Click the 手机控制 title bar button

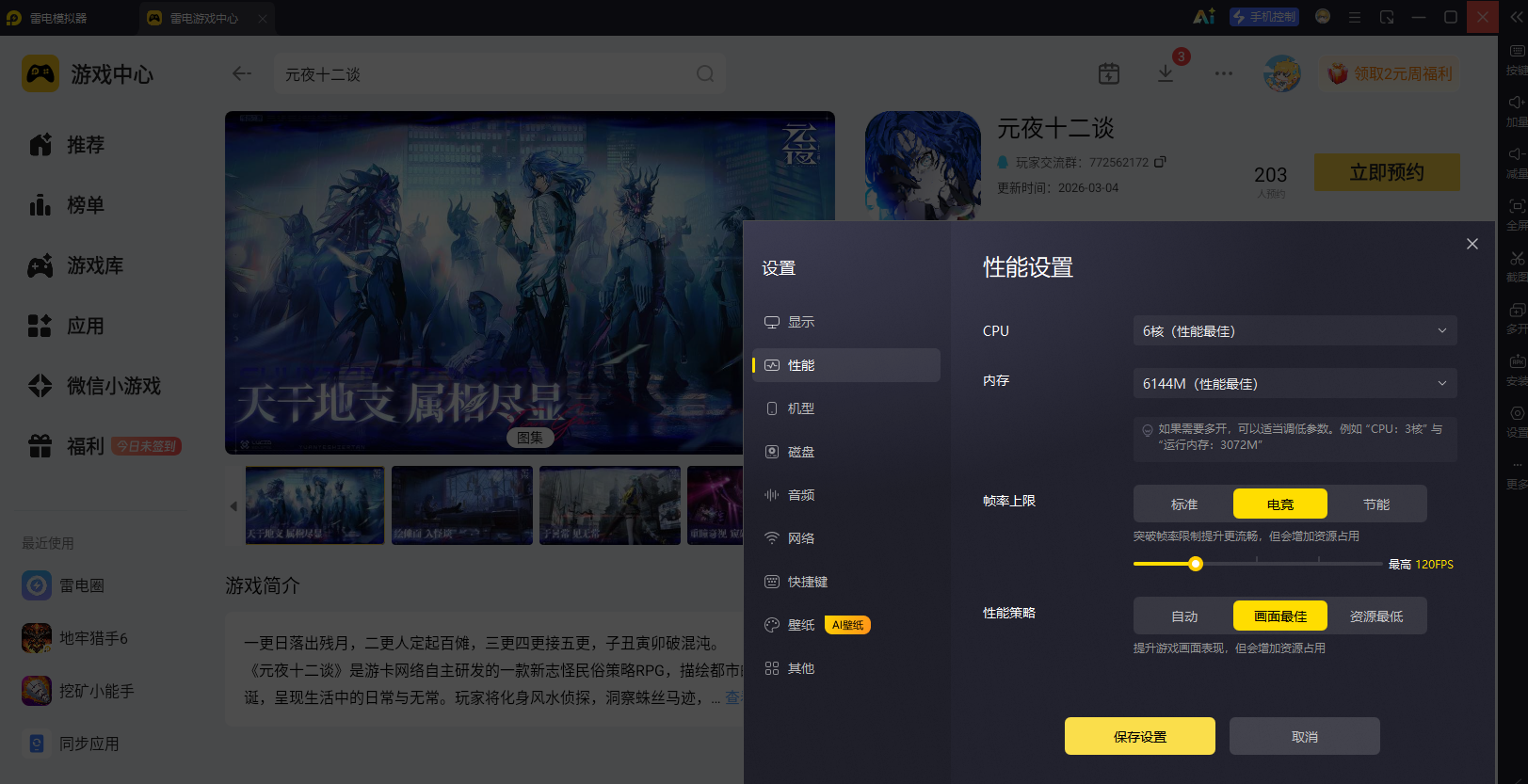tap(1264, 17)
